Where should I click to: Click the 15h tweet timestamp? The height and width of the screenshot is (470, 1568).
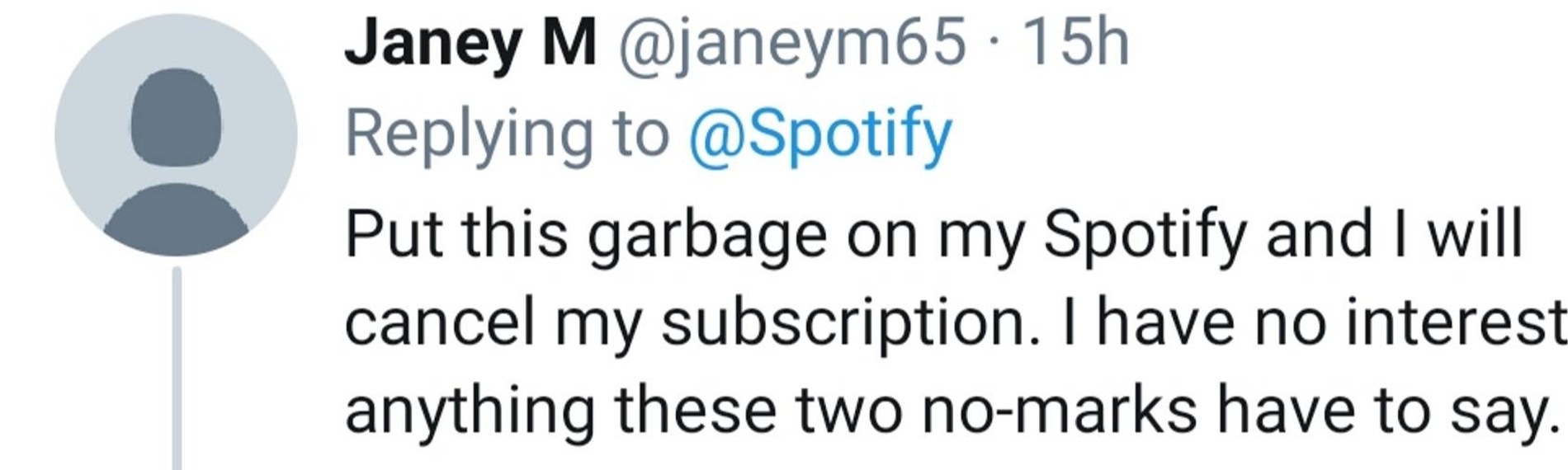coord(1074,43)
